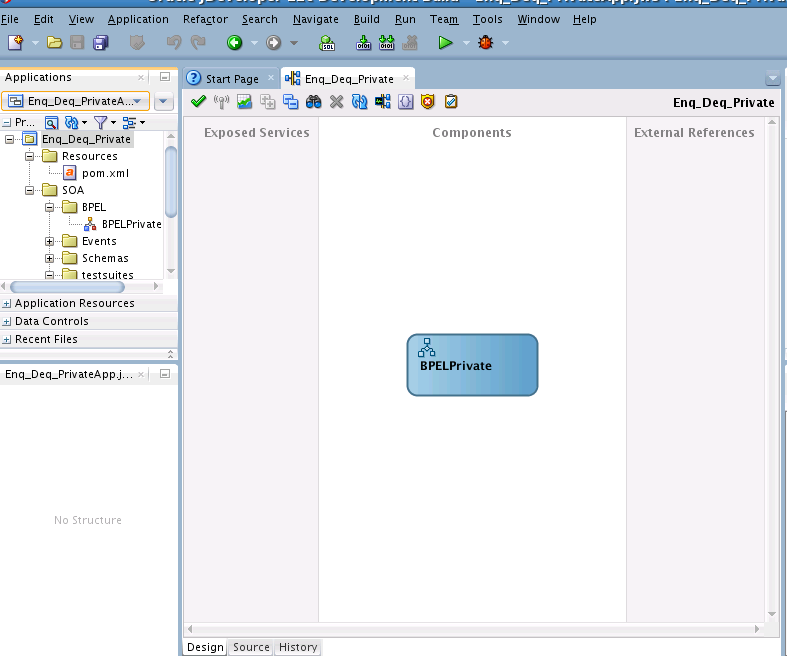Click the binoculars find icon
The image size is (787, 656).
[313, 101]
